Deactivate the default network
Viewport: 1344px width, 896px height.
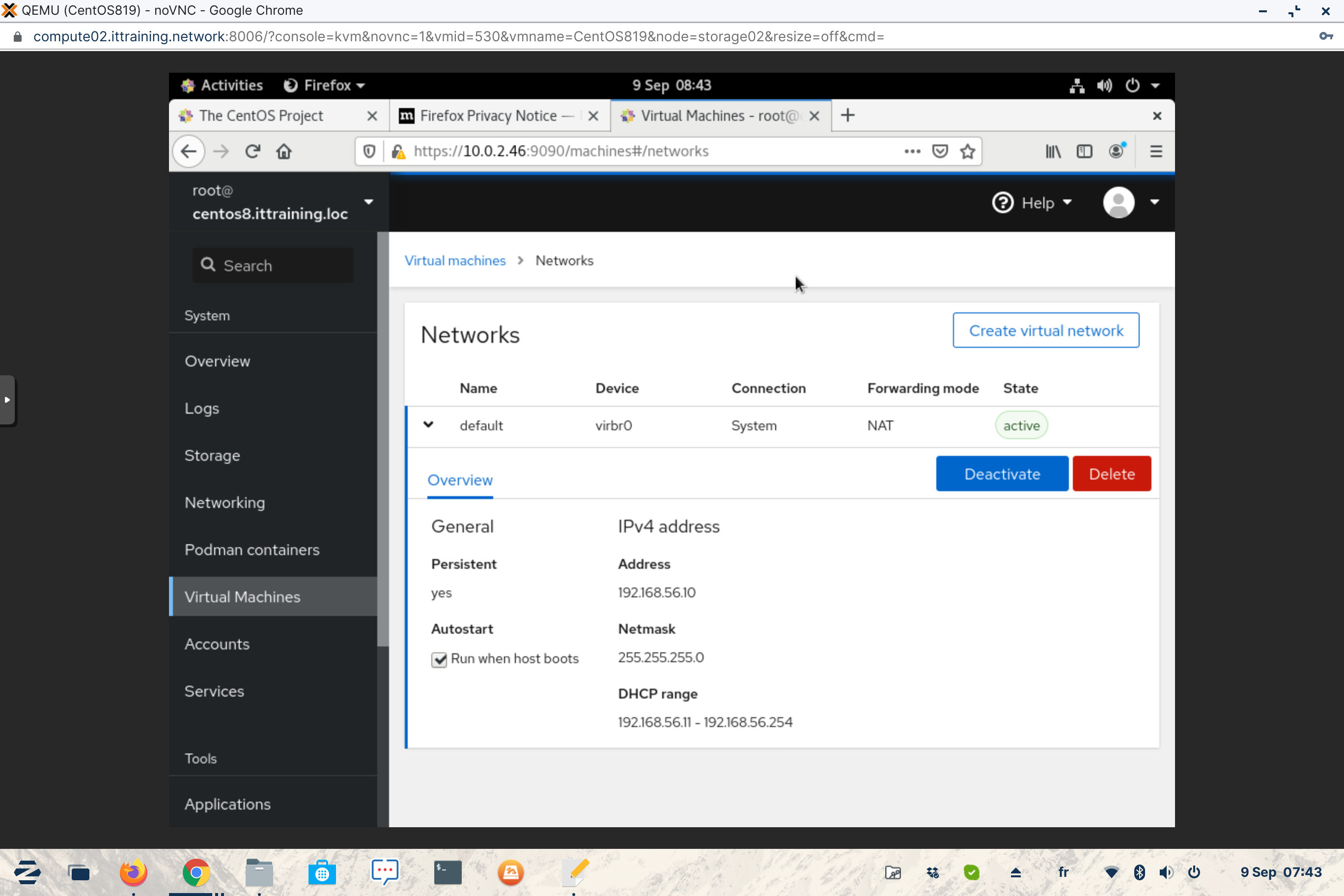click(x=1002, y=474)
